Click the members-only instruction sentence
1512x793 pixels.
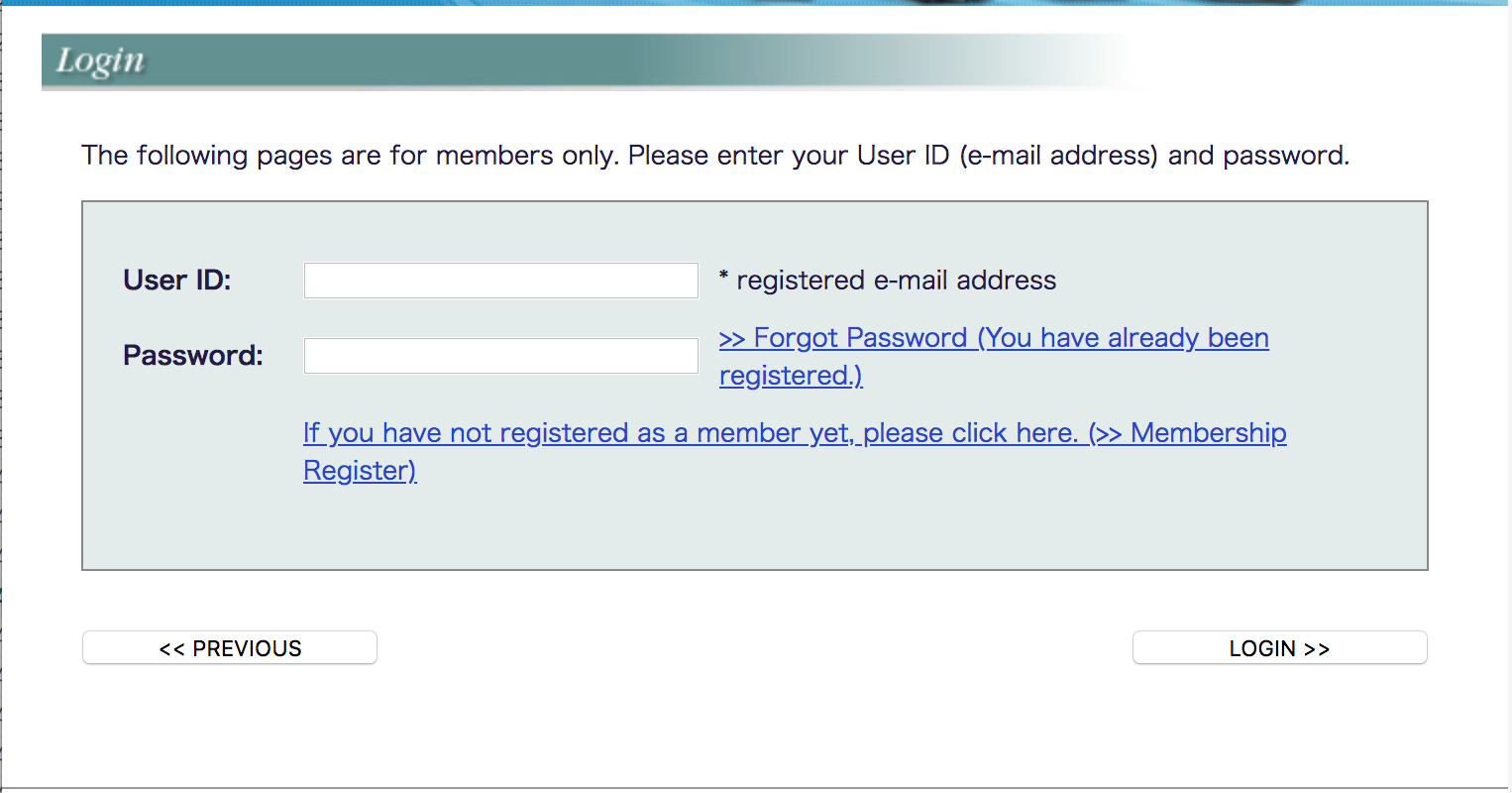tap(715, 156)
